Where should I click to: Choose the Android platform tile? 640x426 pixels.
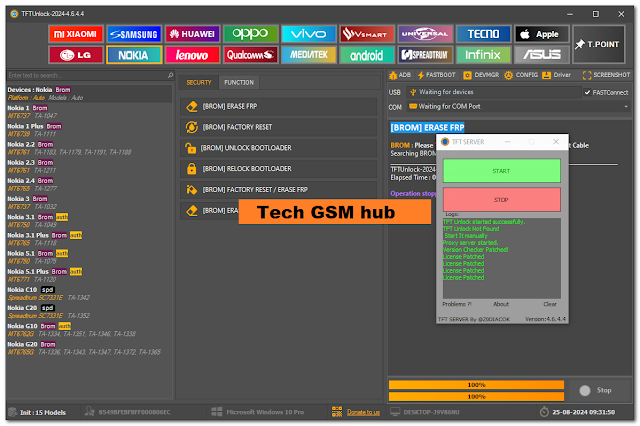[367, 55]
